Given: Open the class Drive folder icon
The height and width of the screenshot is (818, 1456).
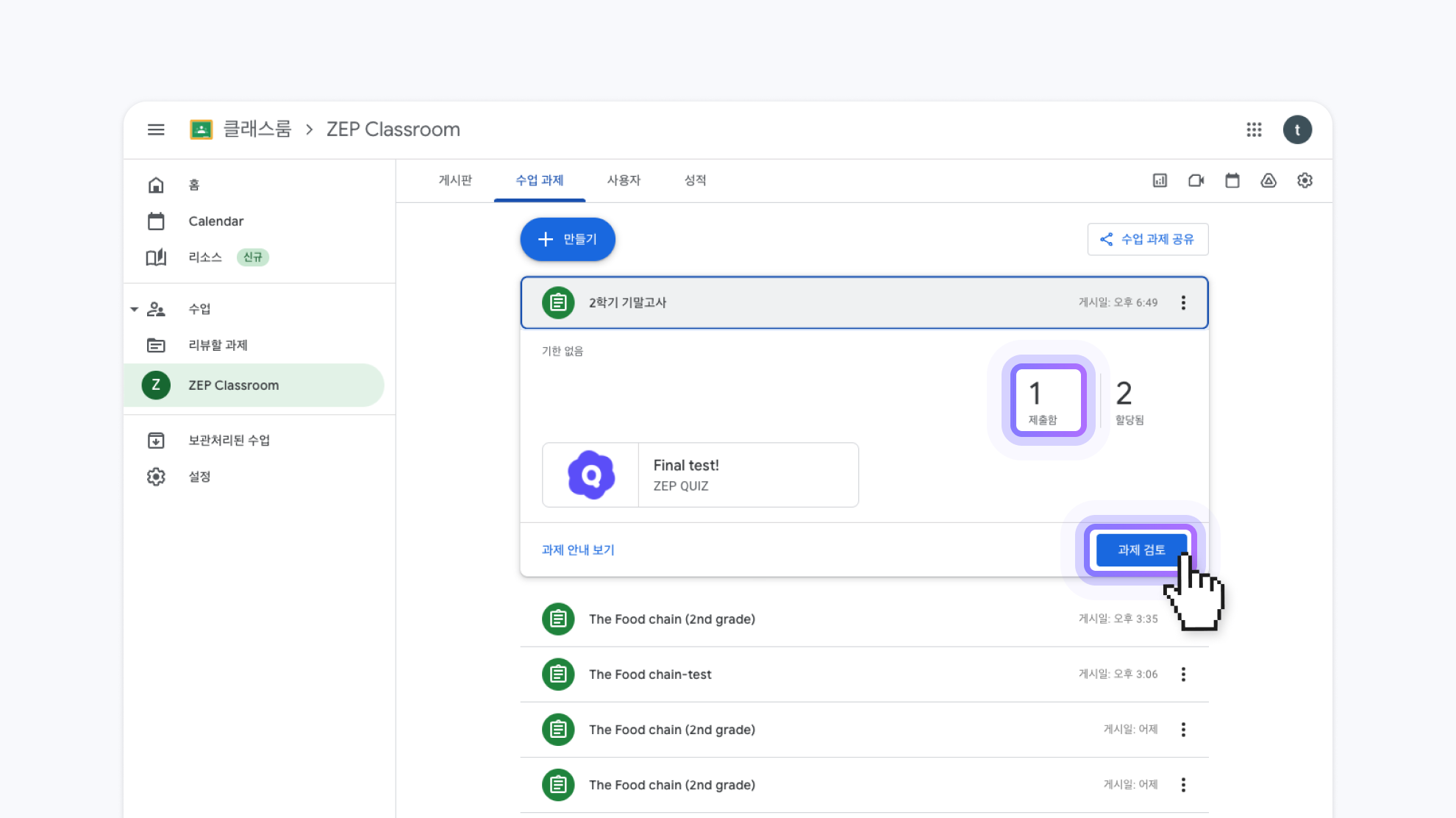Looking at the screenshot, I should tap(1268, 180).
